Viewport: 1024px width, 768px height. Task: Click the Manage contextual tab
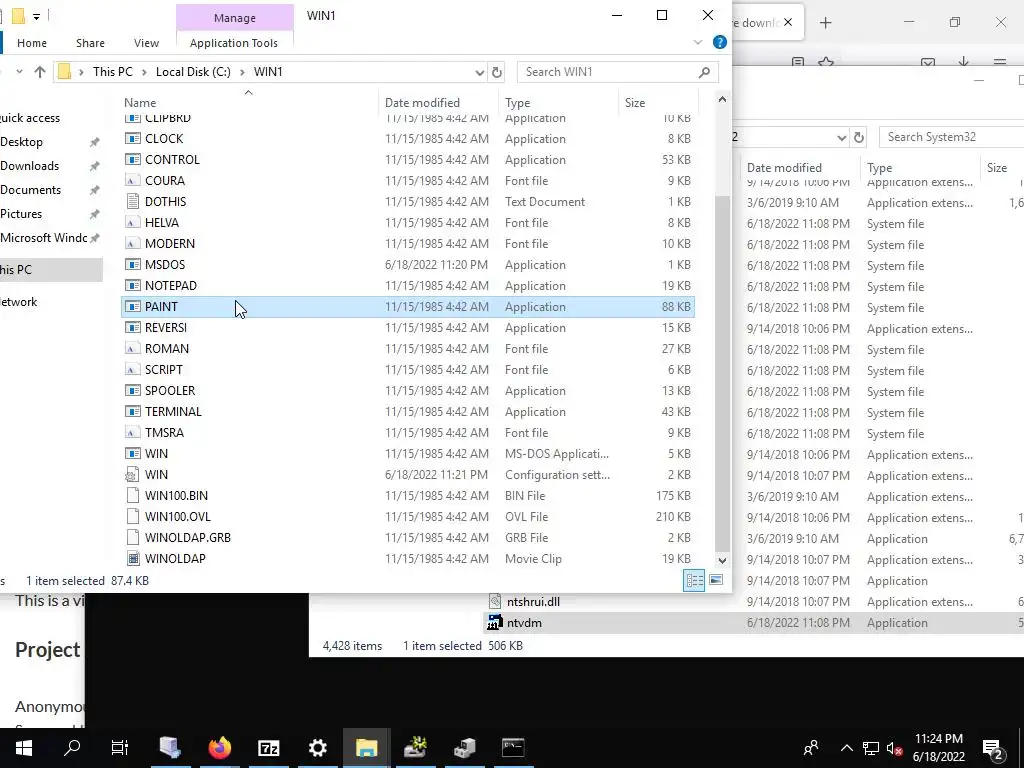pyautogui.click(x=234, y=18)
